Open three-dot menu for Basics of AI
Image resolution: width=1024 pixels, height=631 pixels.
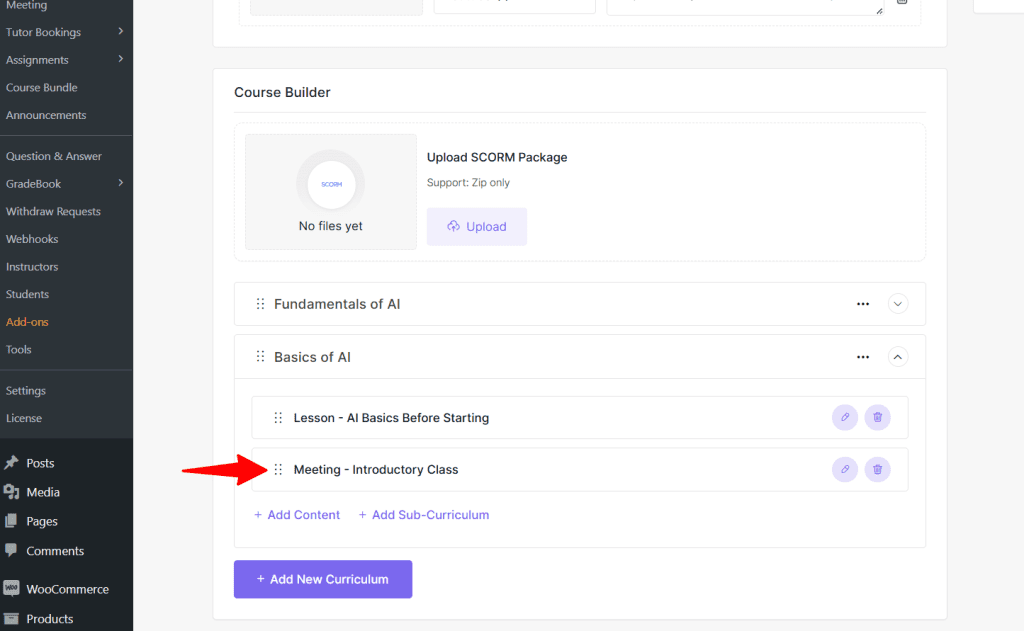pos(863,357)
